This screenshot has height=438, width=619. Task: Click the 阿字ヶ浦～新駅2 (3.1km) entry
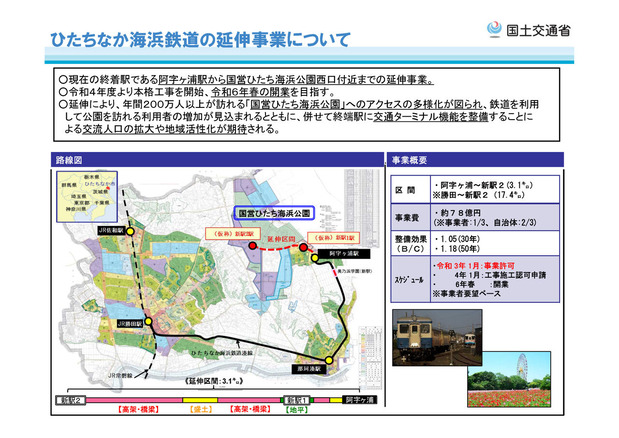point(484,185)
